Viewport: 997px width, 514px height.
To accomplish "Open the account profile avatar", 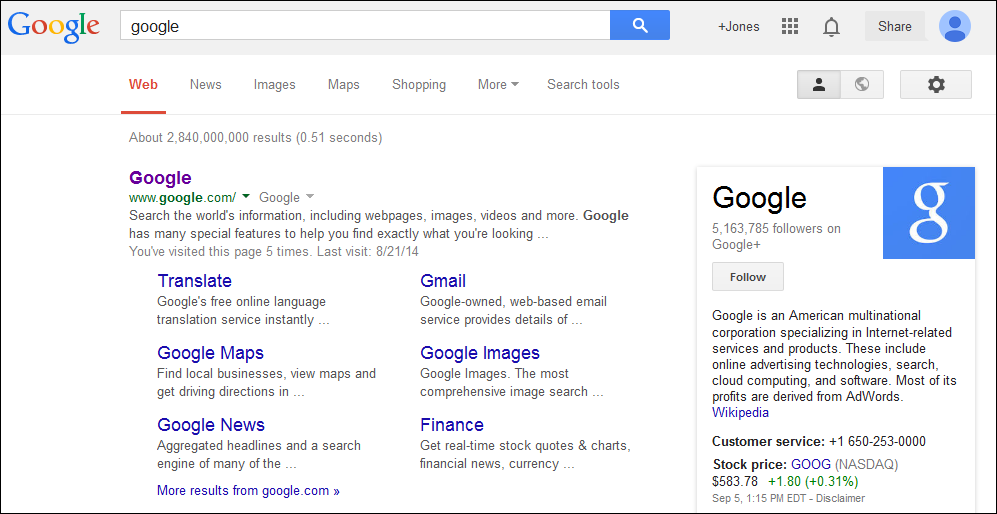I will (x=955, y=26).
